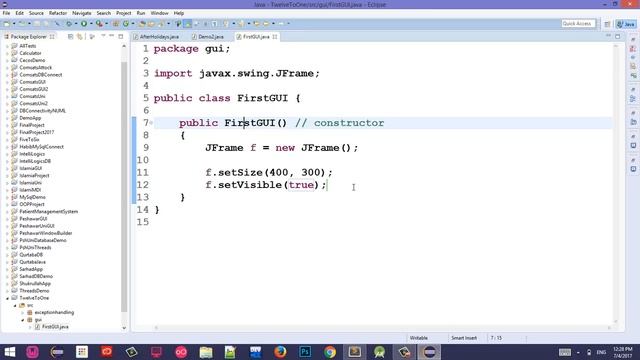Click the touch keyboard tray icon
Viewport: 640px width, 360px height.
(x=565, y=352)
